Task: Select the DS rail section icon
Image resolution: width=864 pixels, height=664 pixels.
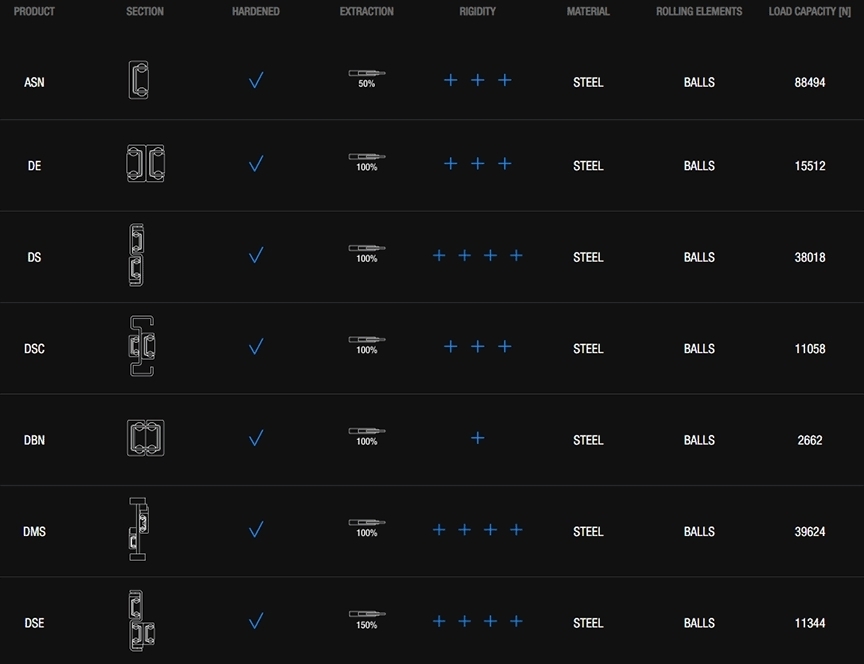Action: [x=136, y=256]
